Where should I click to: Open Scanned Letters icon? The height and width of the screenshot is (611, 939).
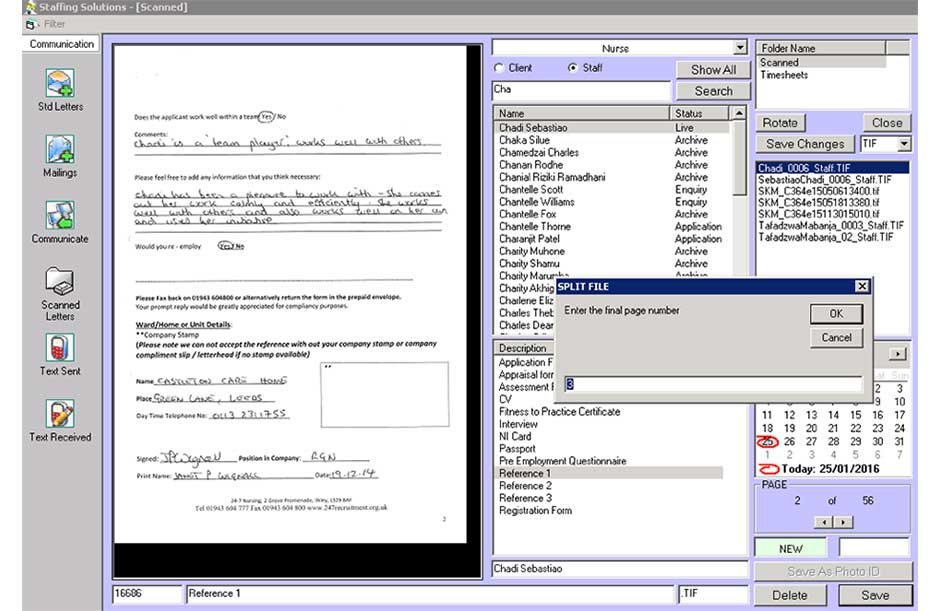pyautogui.click(x=60, y=282)
